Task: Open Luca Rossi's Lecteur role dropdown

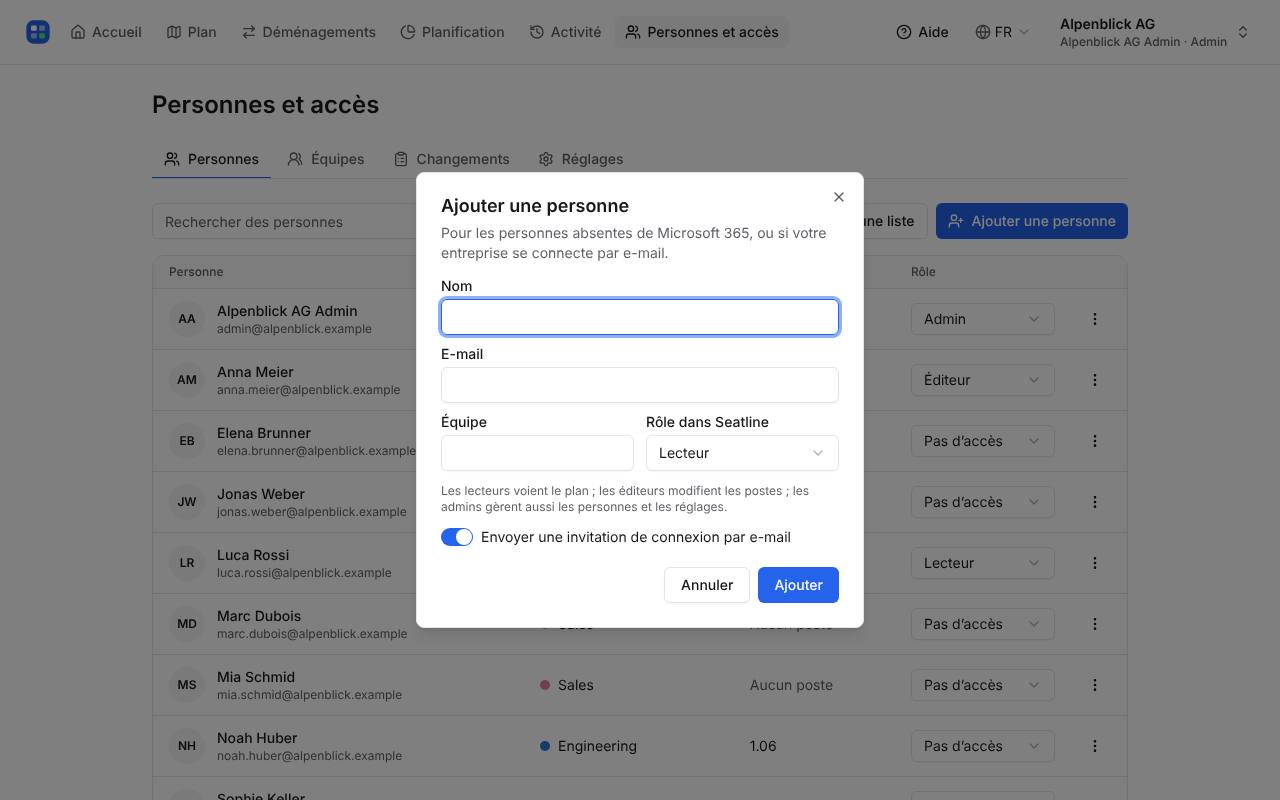Action: click(x=982, y=563)
